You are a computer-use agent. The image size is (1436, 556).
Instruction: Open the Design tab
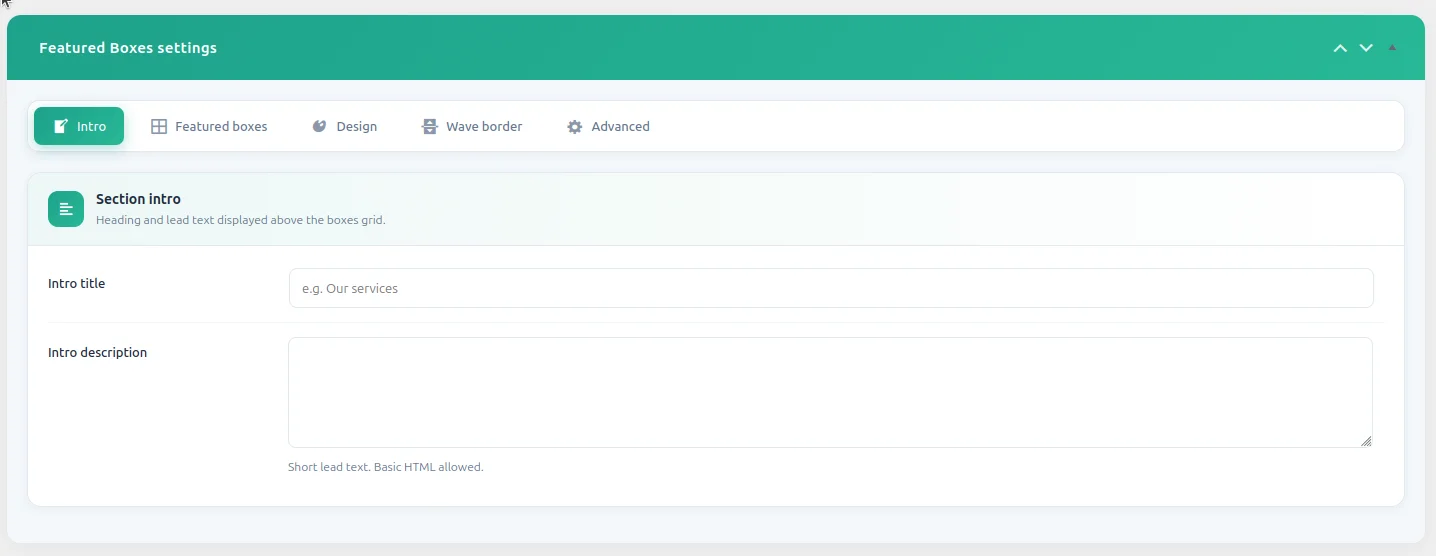[344, 126]
